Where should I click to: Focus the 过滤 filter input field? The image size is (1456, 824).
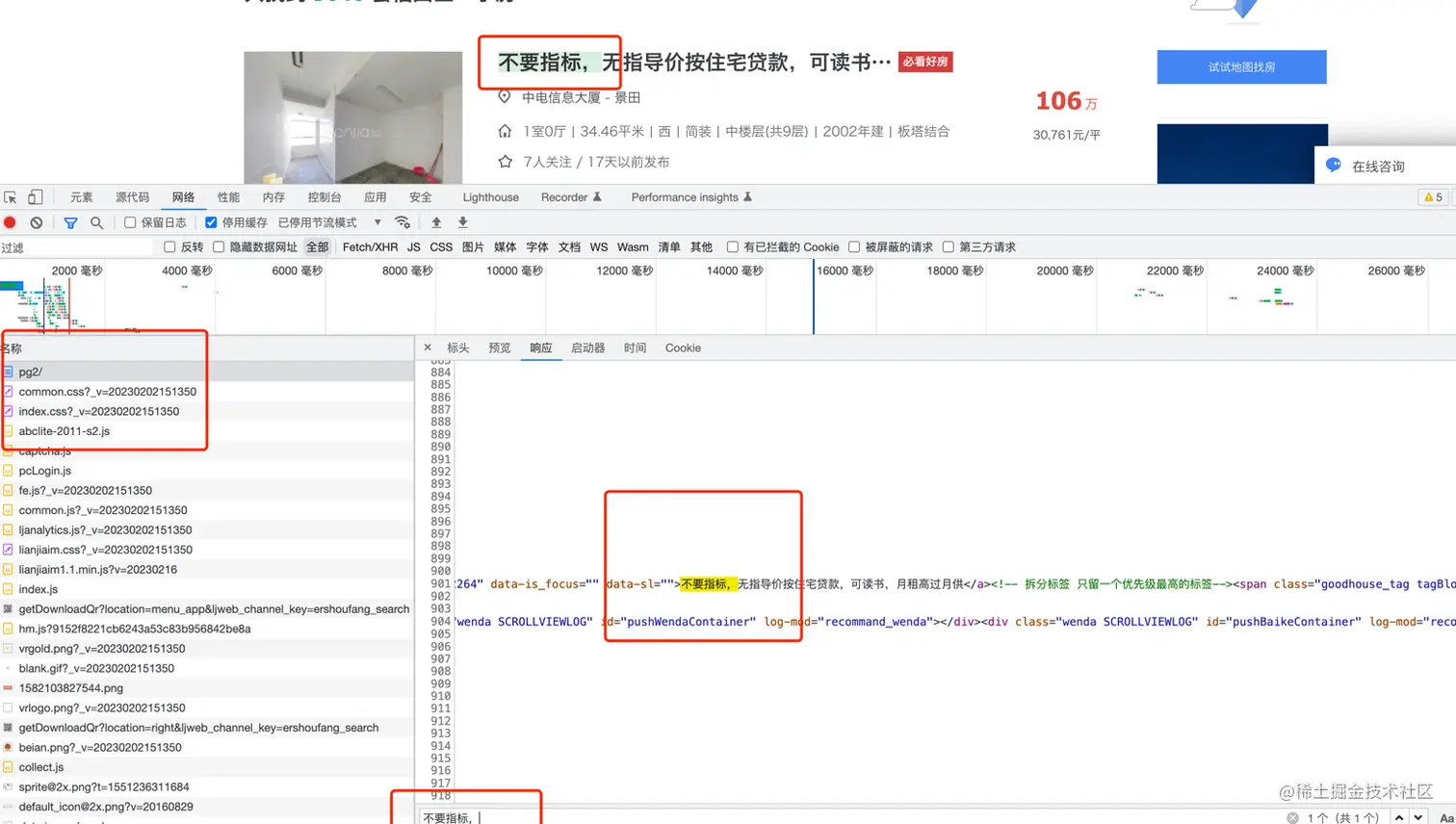pos(77,247)
